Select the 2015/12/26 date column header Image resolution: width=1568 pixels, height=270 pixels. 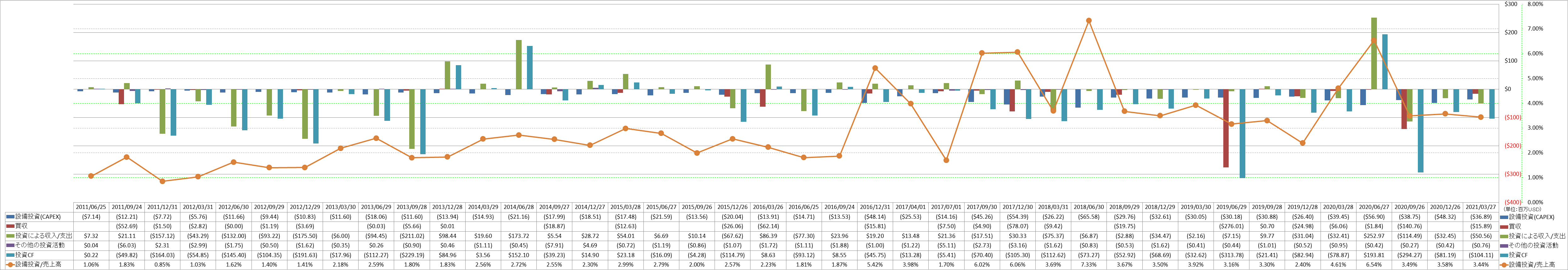coord(732,207)
